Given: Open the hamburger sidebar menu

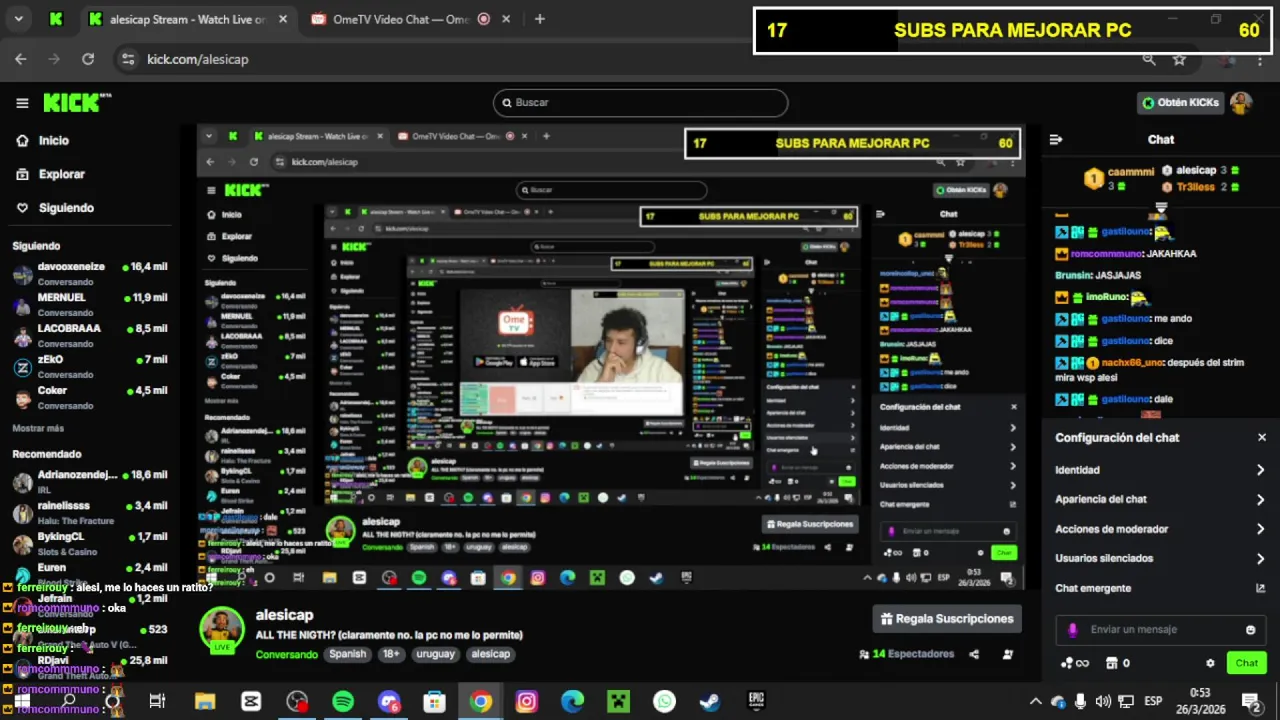Looking at the screenshot, I should tap(22, 103).
